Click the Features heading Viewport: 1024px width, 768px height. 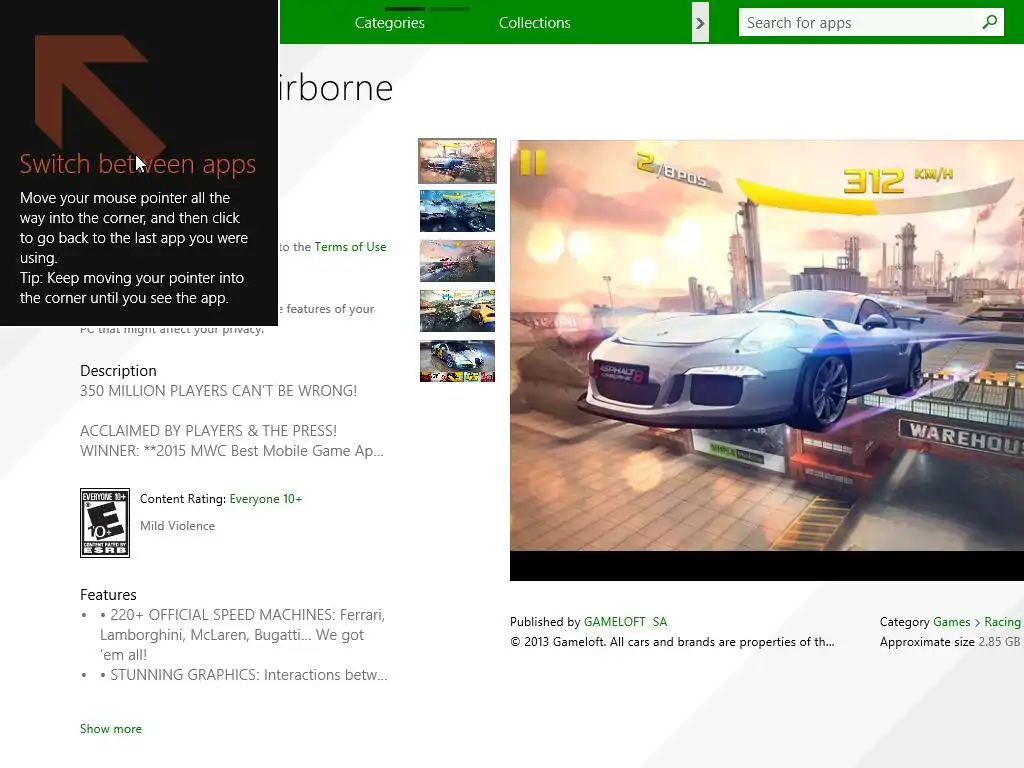pyautogui.click(x=108, y=595)
